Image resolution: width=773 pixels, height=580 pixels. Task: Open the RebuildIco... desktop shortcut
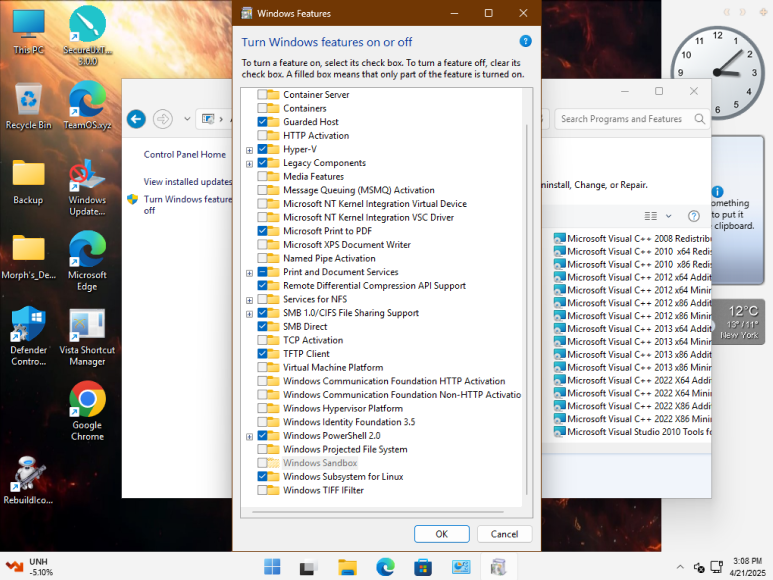(28, 480)
